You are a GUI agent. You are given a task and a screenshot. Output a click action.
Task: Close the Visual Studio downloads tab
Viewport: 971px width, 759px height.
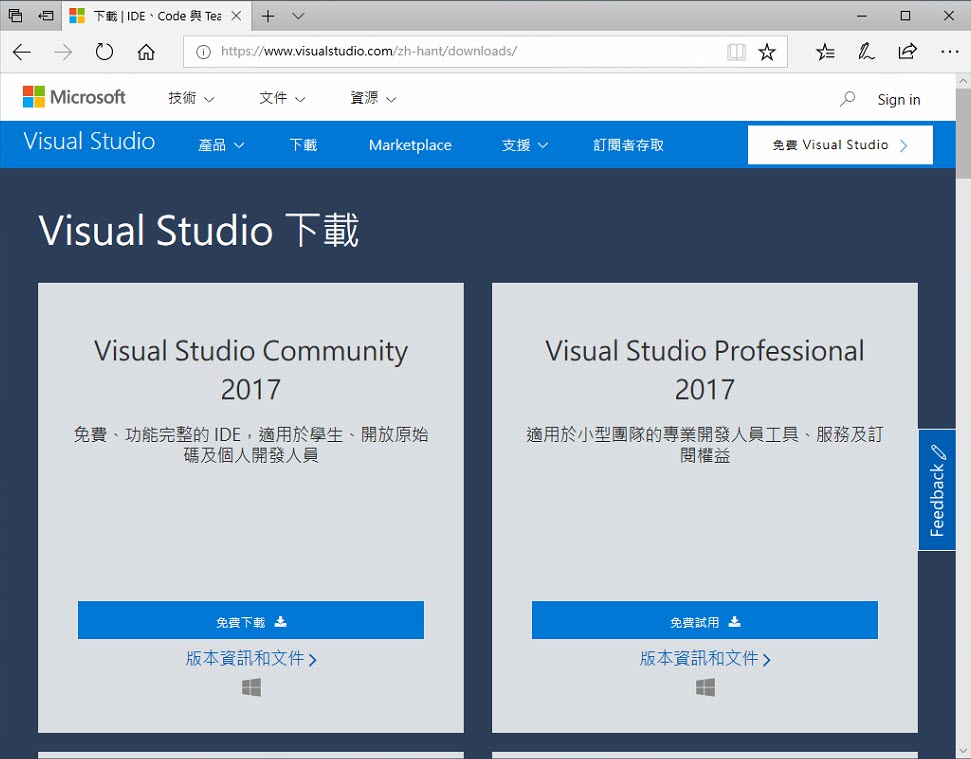236,16
